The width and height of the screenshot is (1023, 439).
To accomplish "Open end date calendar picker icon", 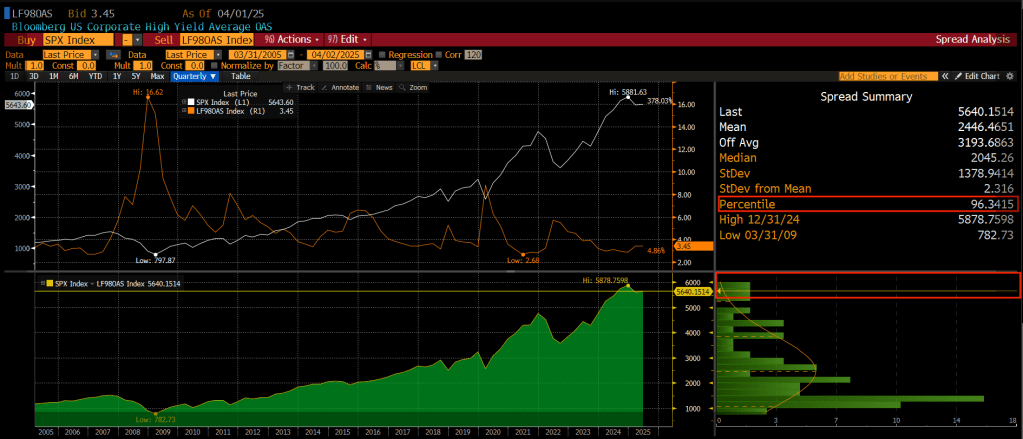I will tap(369, 54).
